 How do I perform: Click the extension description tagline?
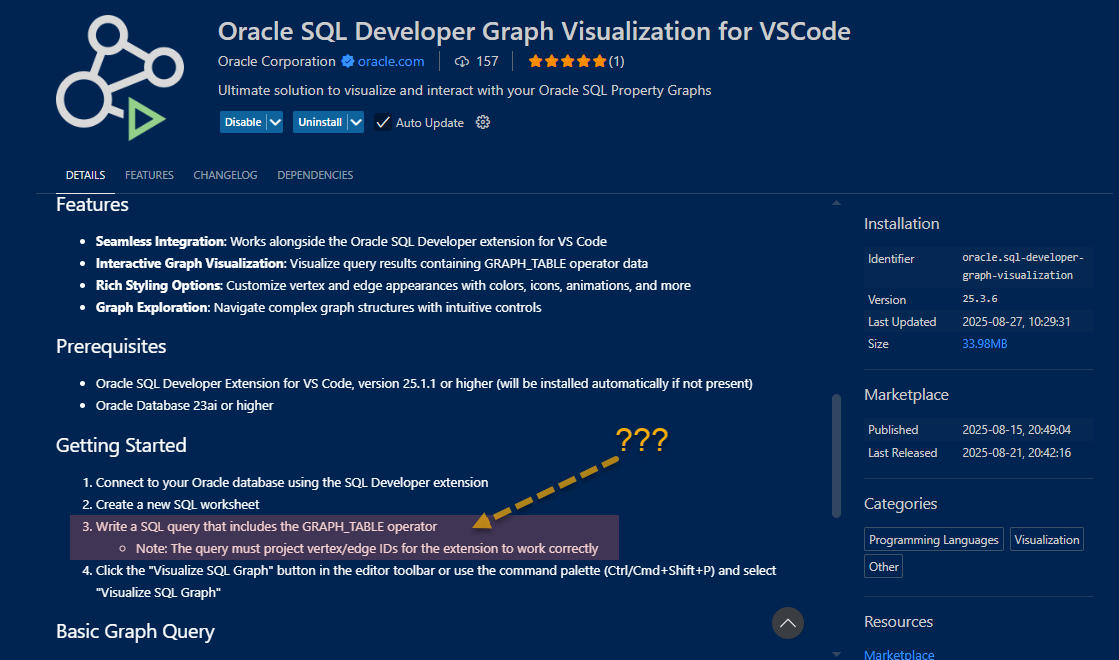click(465, 91)
